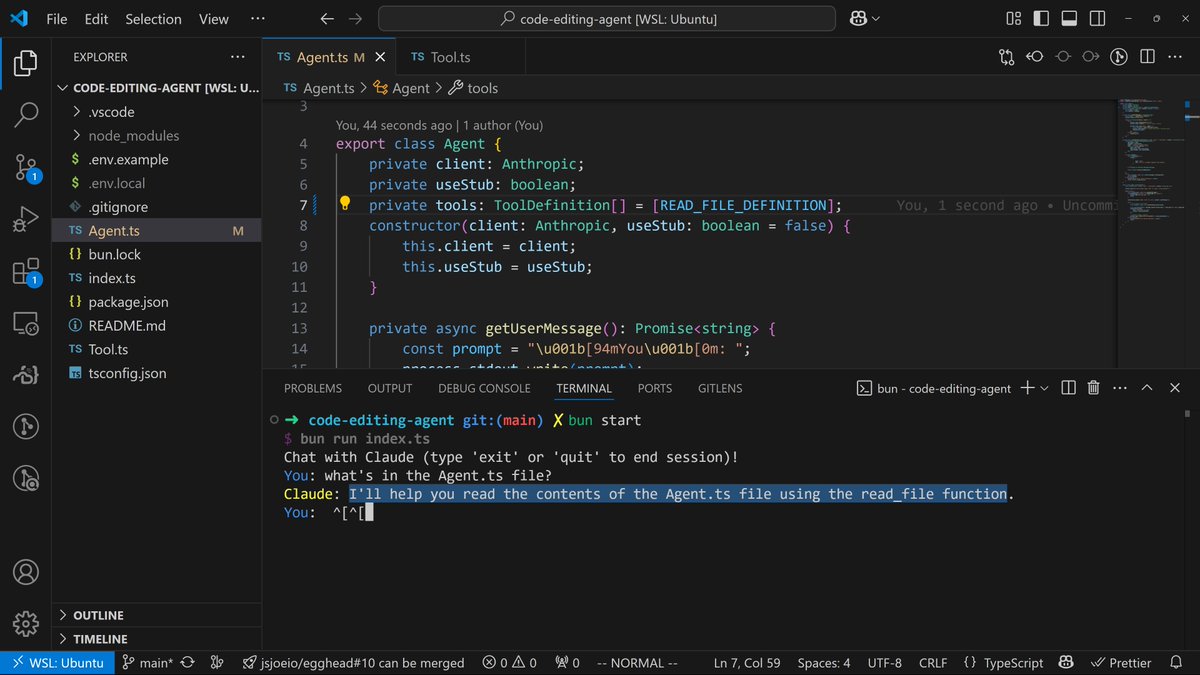Screen dimensions: 1200x675
Task: Go back with the navigation arrow
Action: tap(327, 19)
